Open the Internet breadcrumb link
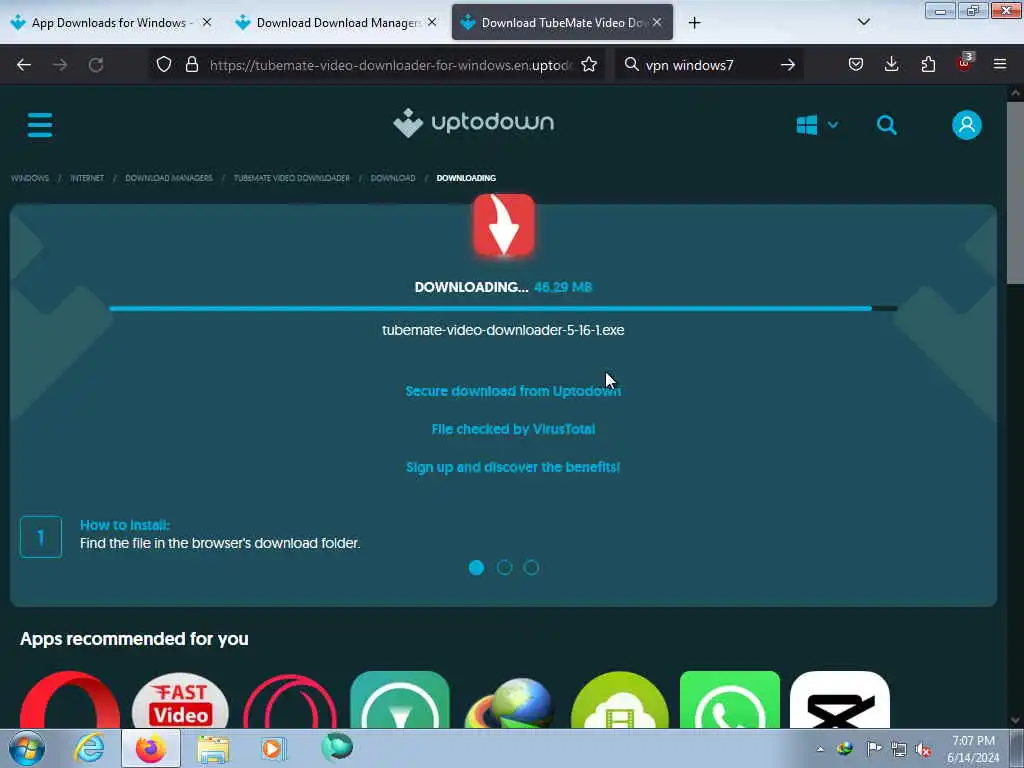This screenshot has height=768, width=1024. tap(87, 178)
